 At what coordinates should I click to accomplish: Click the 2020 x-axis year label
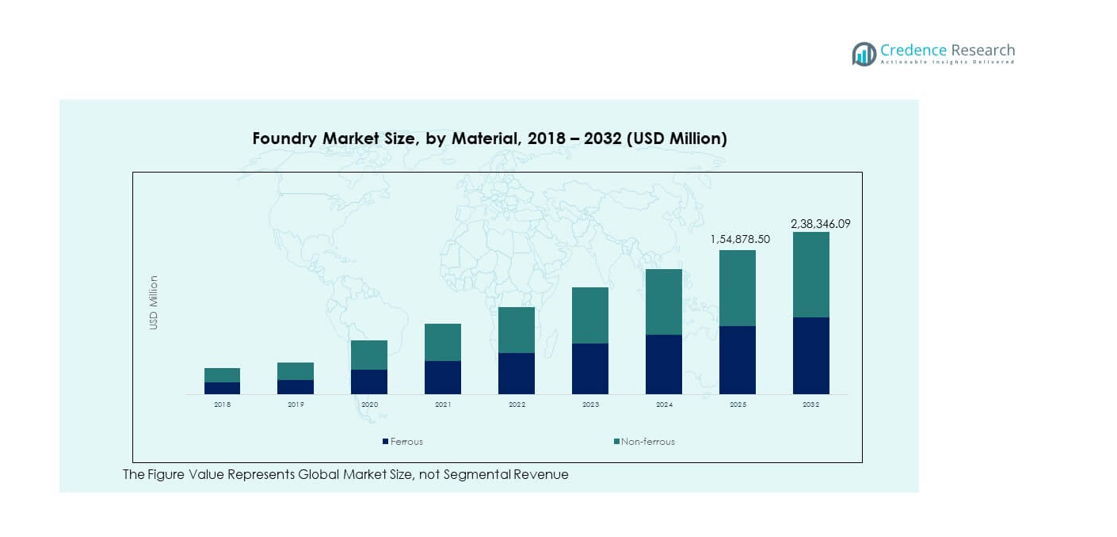[369, 405]
